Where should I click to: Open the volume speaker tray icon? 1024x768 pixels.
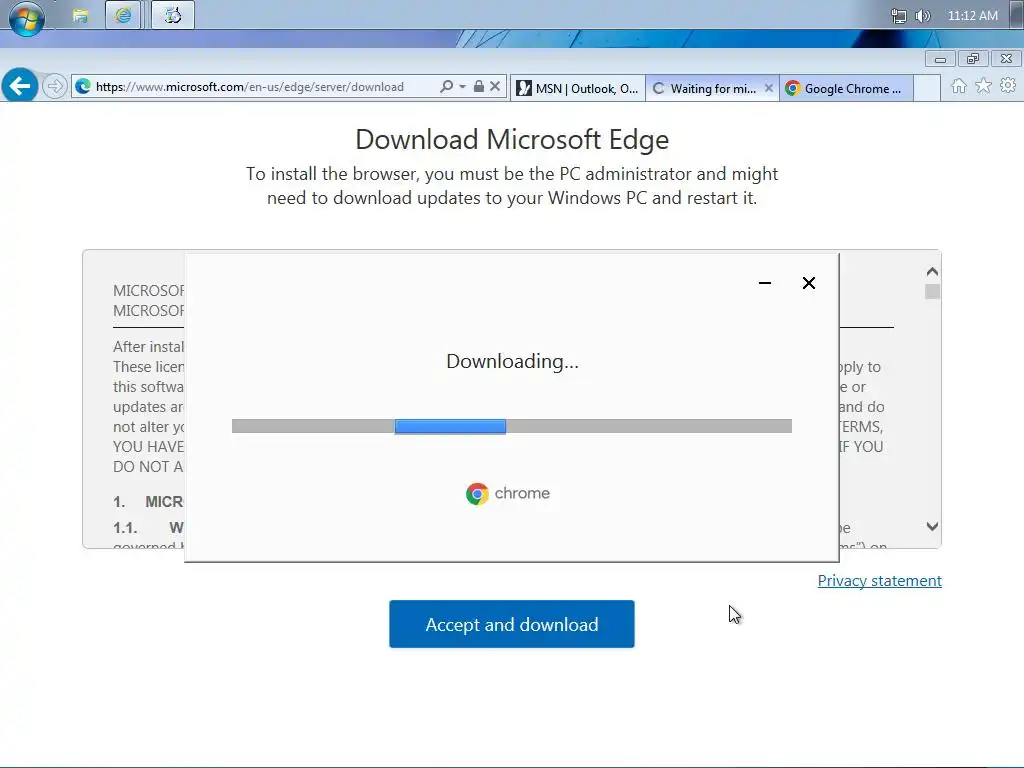922,16
